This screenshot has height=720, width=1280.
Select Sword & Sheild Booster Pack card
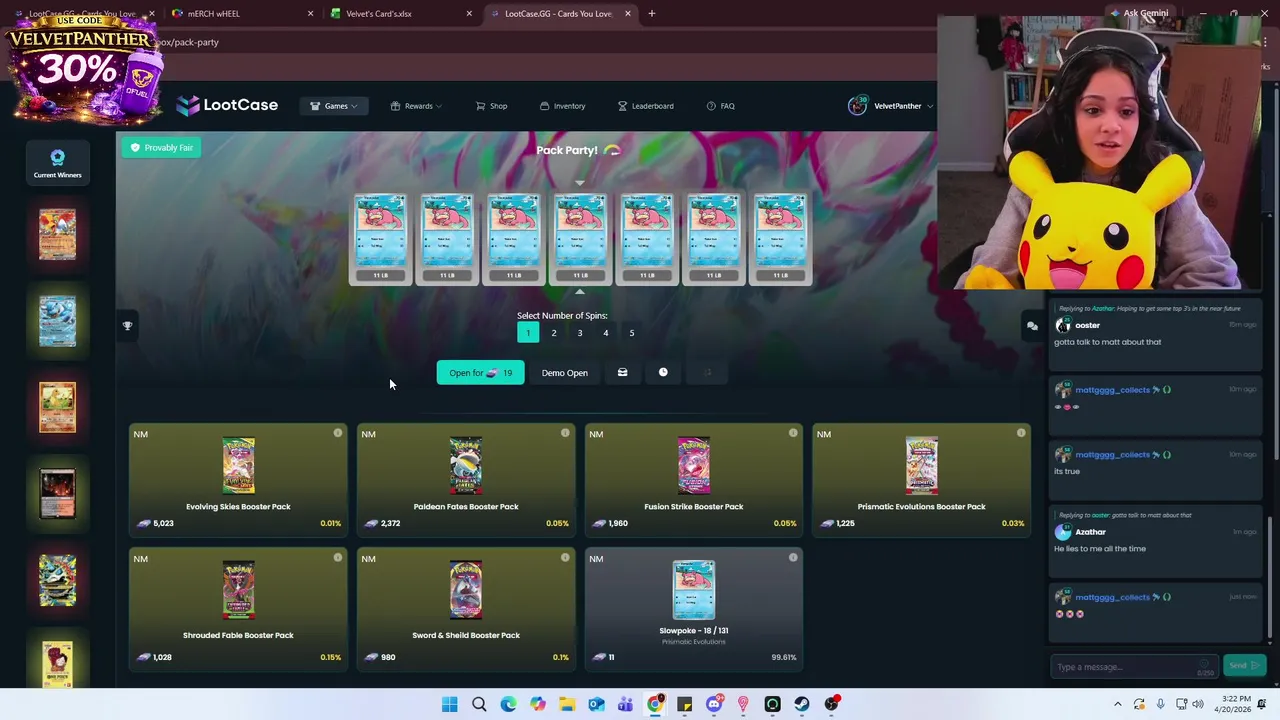(x=466, y=608)
